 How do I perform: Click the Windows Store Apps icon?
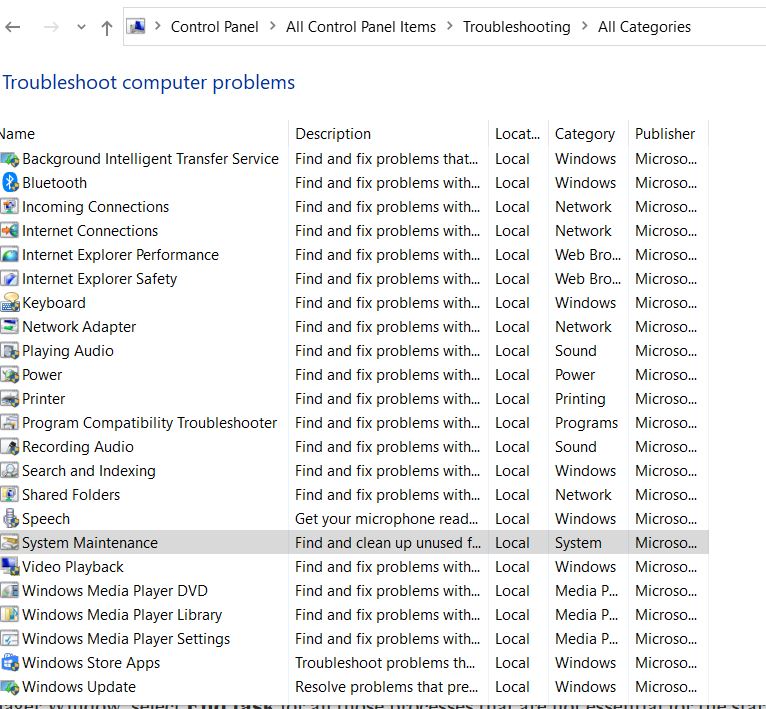10,663
